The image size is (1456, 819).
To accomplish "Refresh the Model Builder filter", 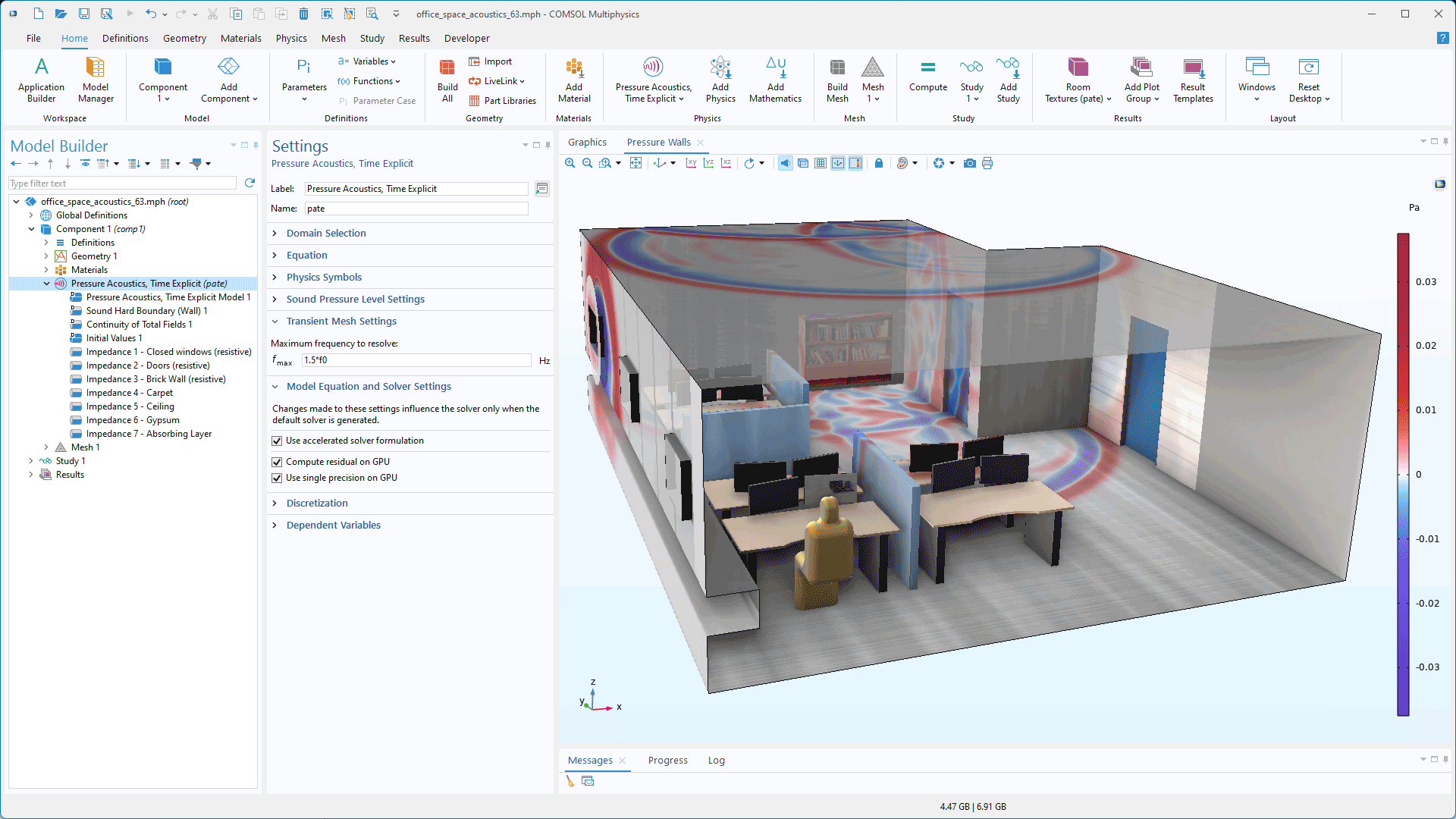I will tap(249, 183).
